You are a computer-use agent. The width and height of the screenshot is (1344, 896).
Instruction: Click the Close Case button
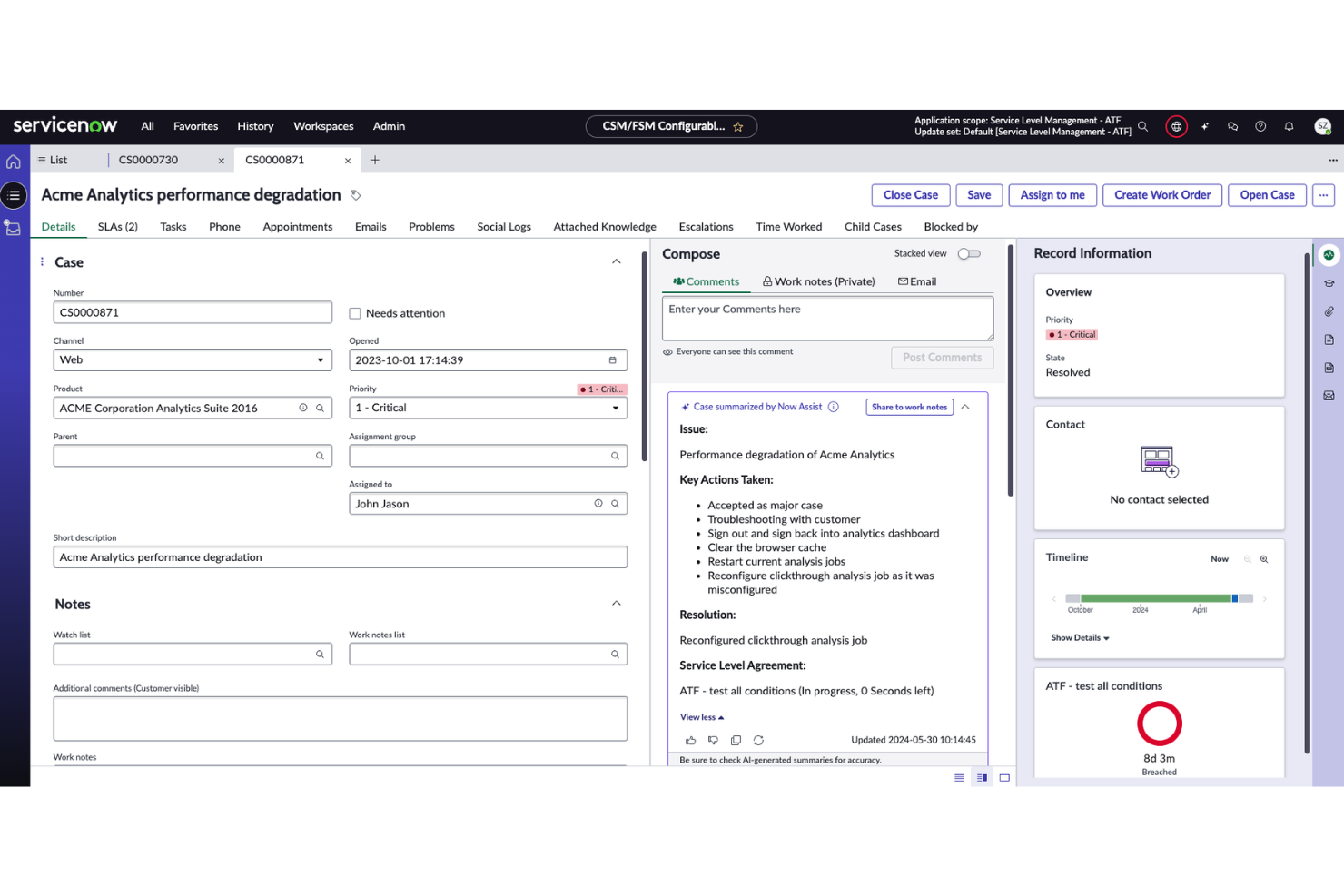tap(911, 195)
